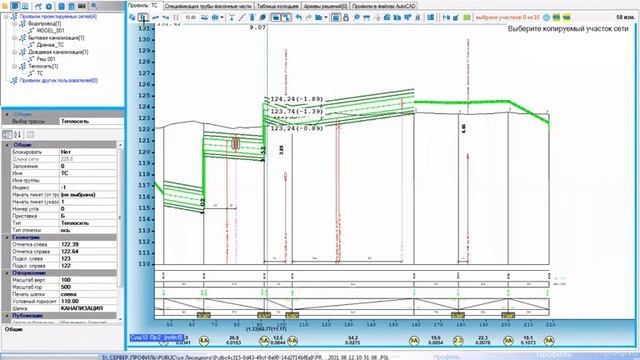Click the diagonal line draw tool in the toolbar
This screenshot has height=360, width=640.
242,18
